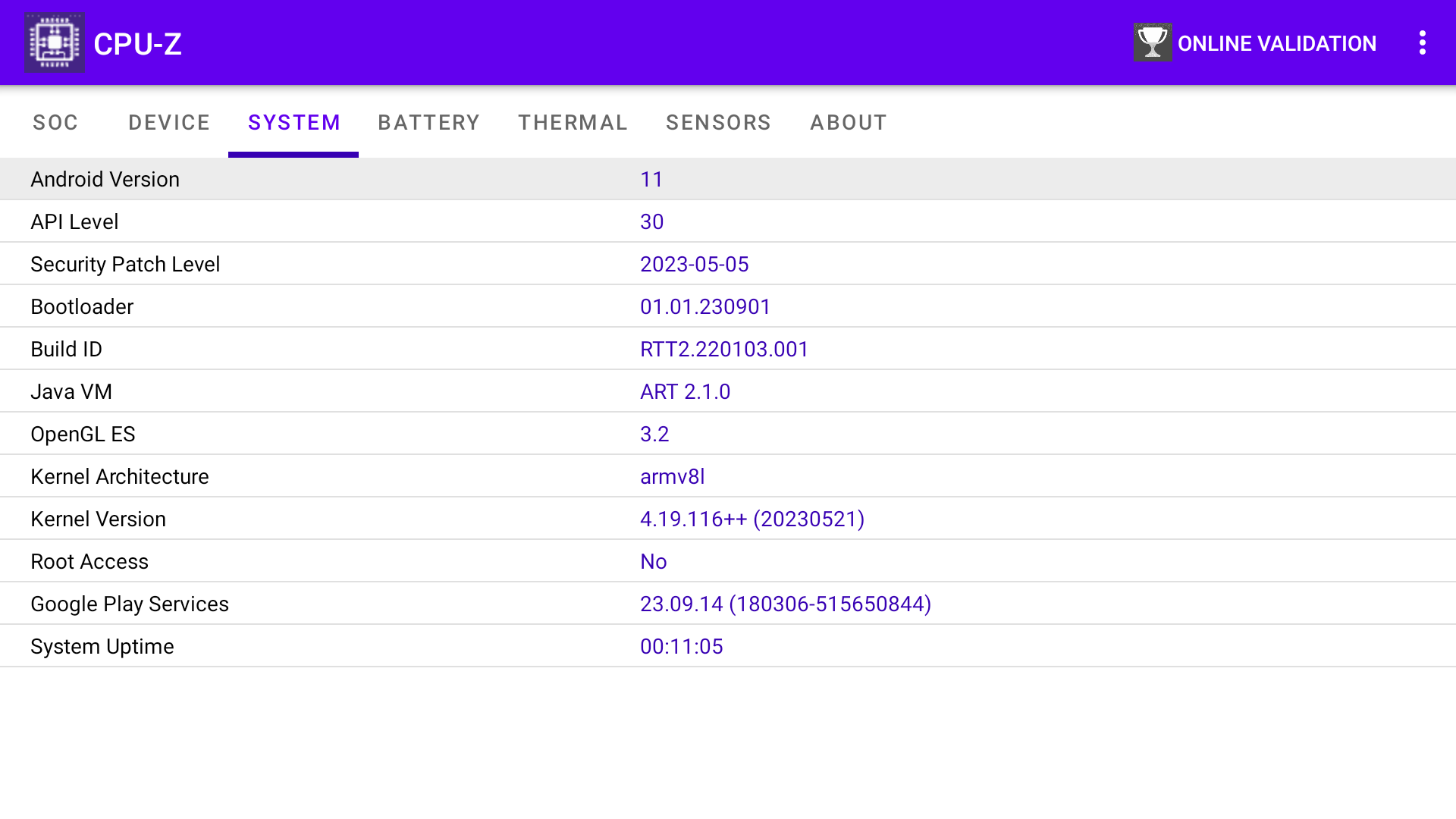Switch to the Device tab
The width and height of the screenshot is (1456, 819).
tap(169, 122)
